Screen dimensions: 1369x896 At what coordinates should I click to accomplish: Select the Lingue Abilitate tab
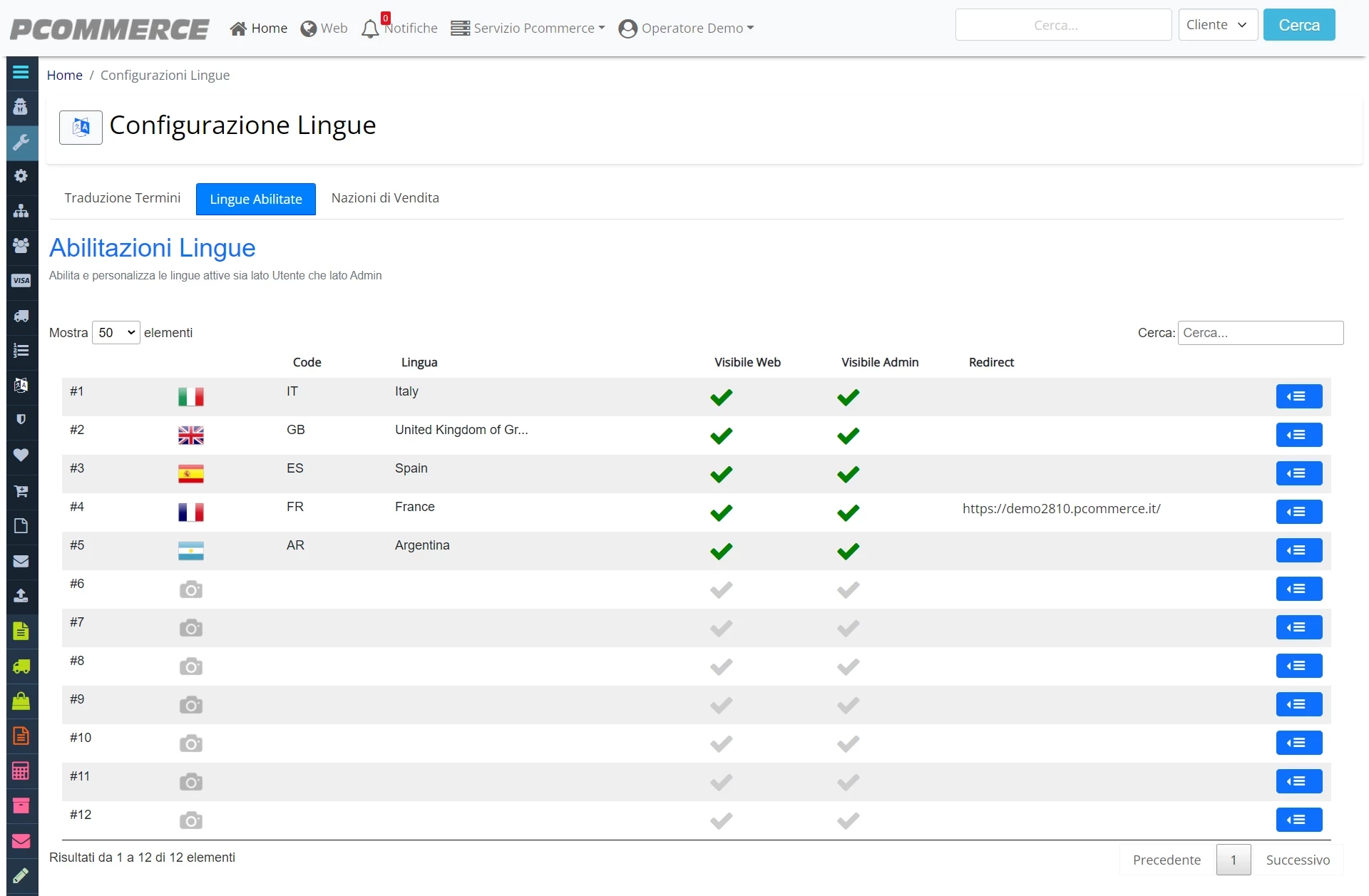coord(255,199)
